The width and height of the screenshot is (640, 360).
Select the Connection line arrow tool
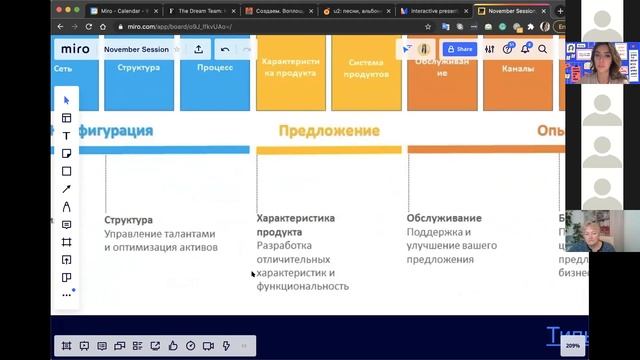coord(67,189)
